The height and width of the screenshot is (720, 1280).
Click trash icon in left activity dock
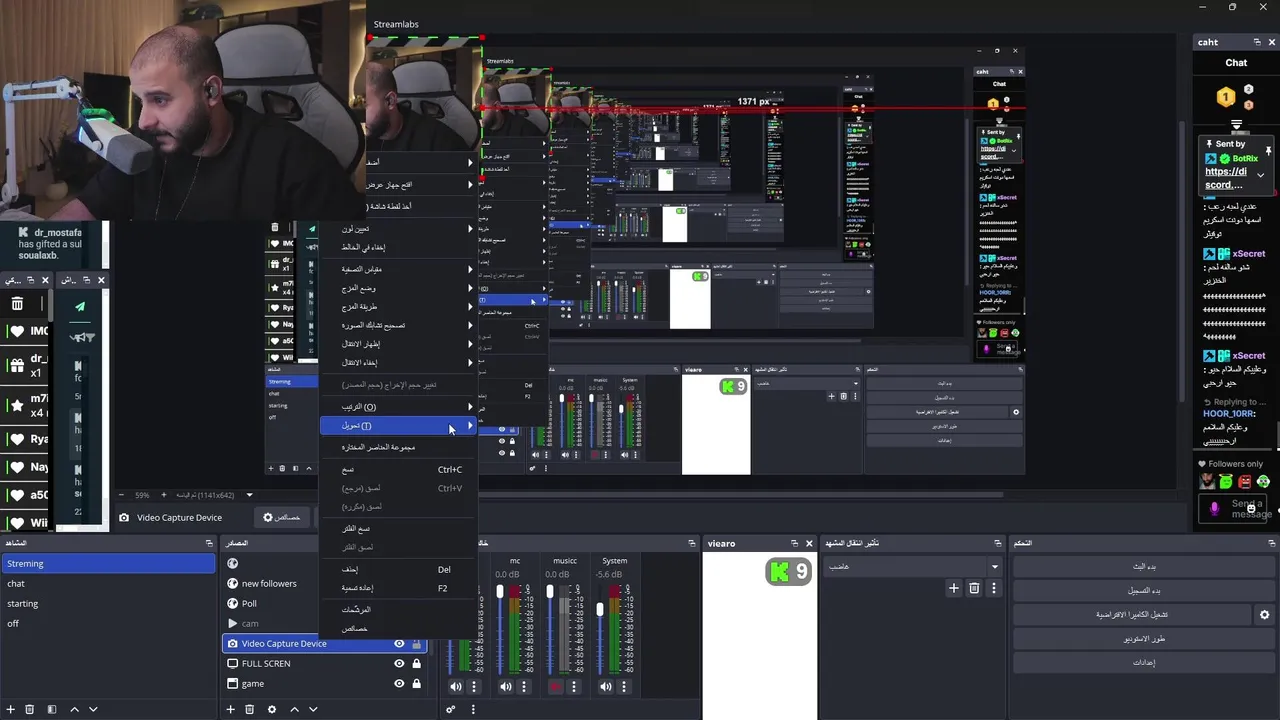17,304
